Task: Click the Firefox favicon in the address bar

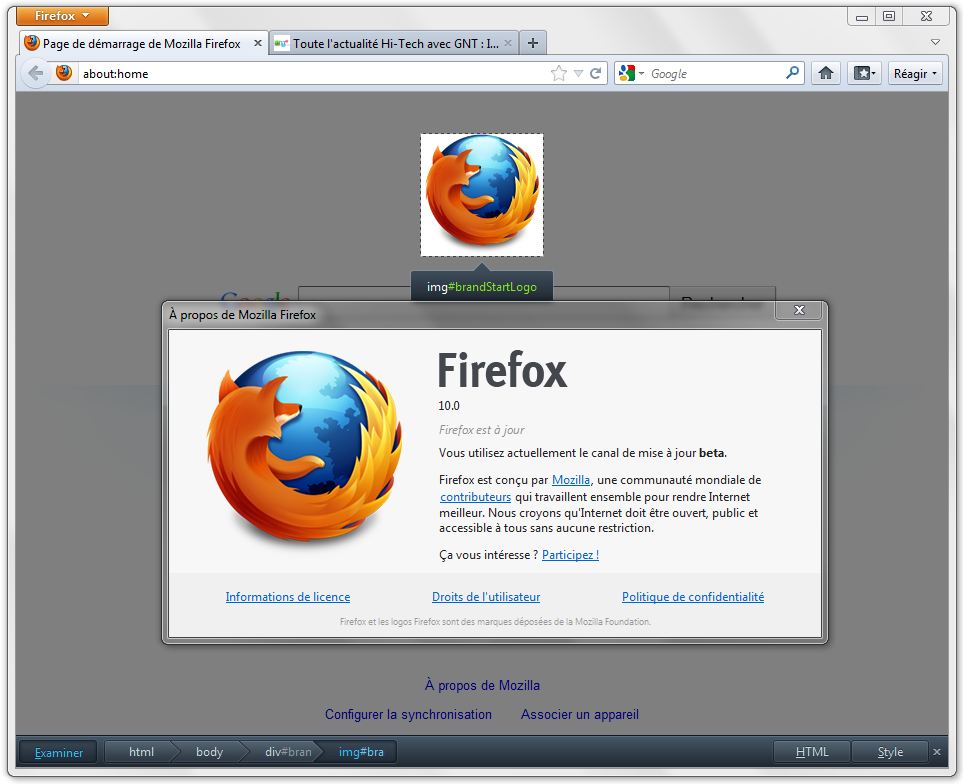Action: click(62, 72)
